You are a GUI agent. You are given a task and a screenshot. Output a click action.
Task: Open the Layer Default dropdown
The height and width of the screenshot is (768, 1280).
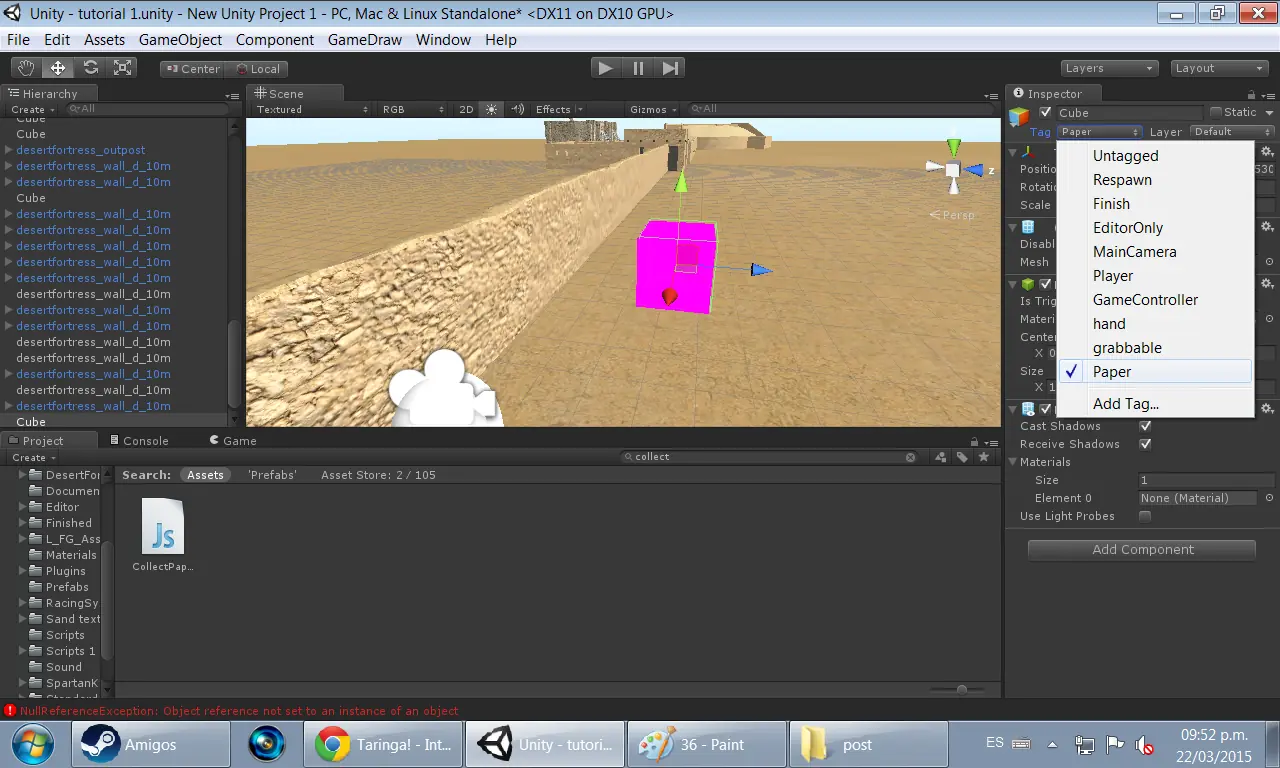[x=1233, y=132]
